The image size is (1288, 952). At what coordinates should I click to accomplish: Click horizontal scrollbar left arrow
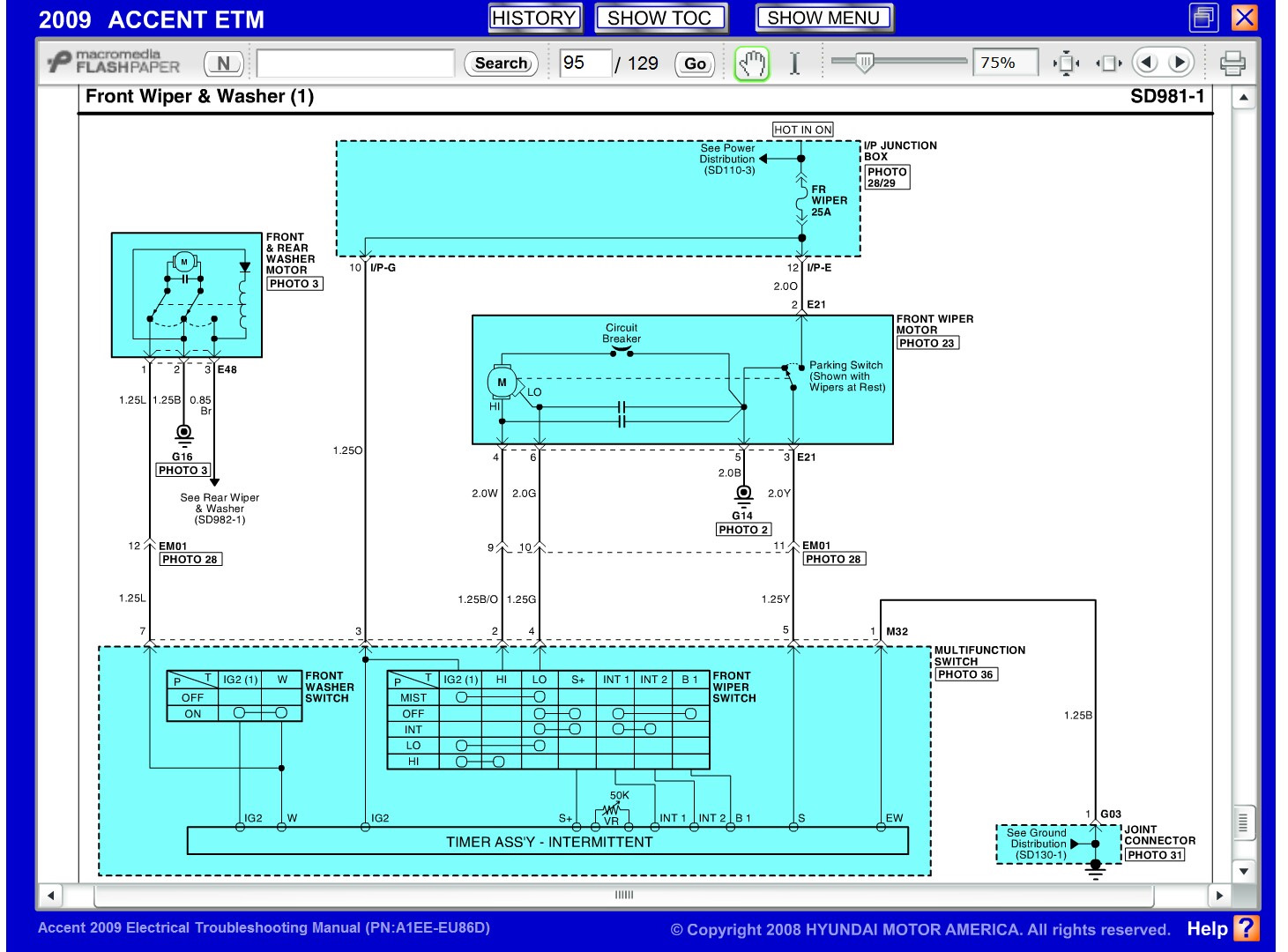pyautogui.click(x=51, y=896)
